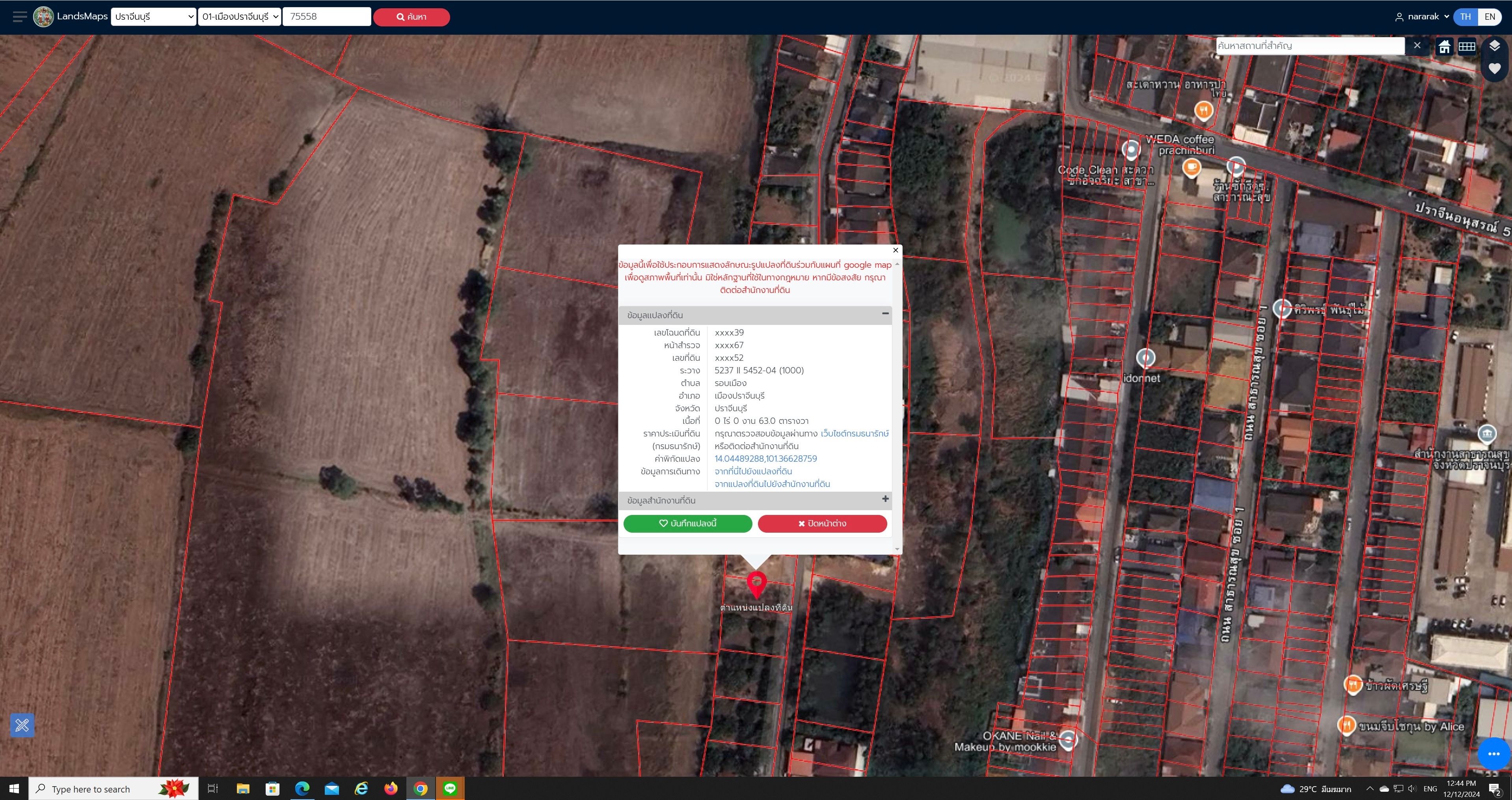Expand the ข้อมูลสำนักงานที่ดิน section
1512x800 pixels.
click(755, 500)
